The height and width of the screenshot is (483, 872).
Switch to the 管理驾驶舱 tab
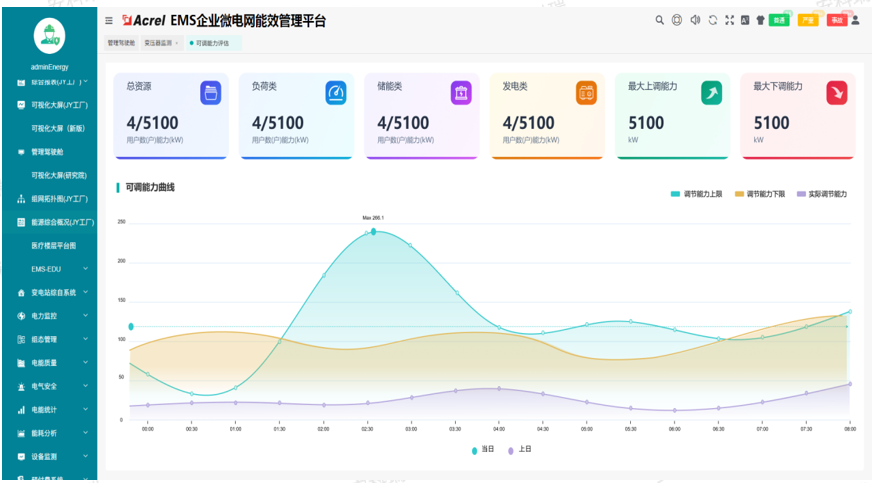(x=120, y=43)
